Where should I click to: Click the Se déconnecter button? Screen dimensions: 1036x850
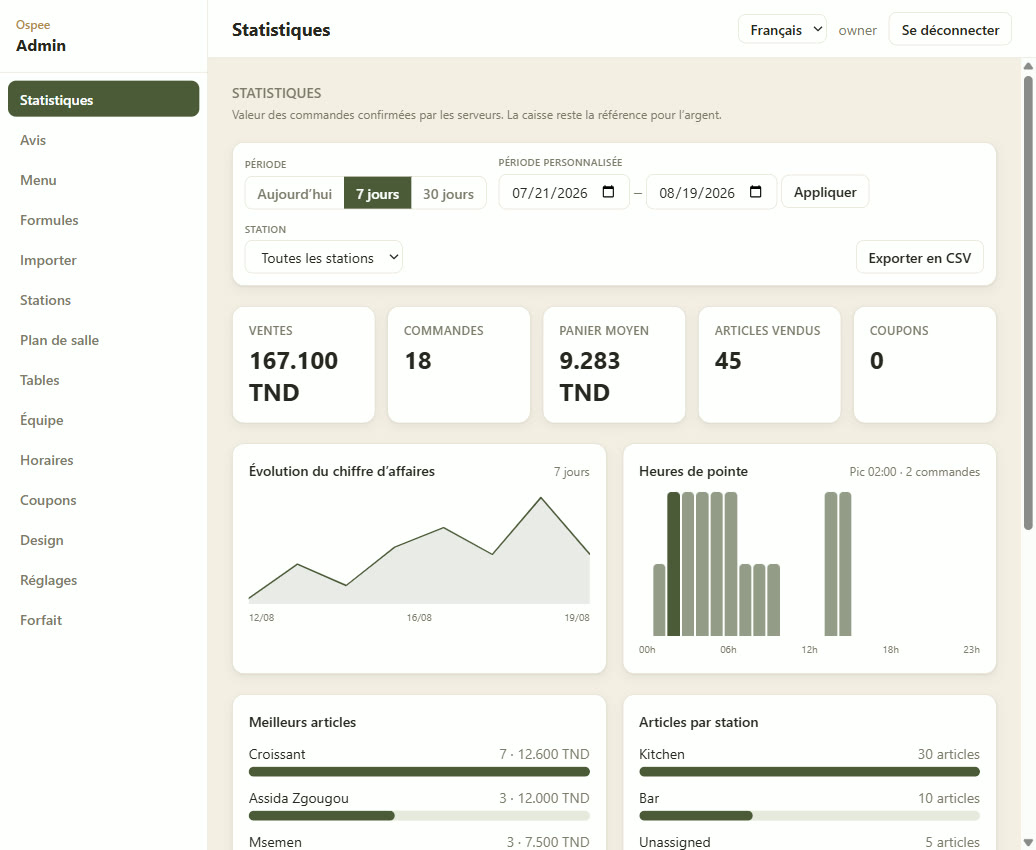pos(950,30)
